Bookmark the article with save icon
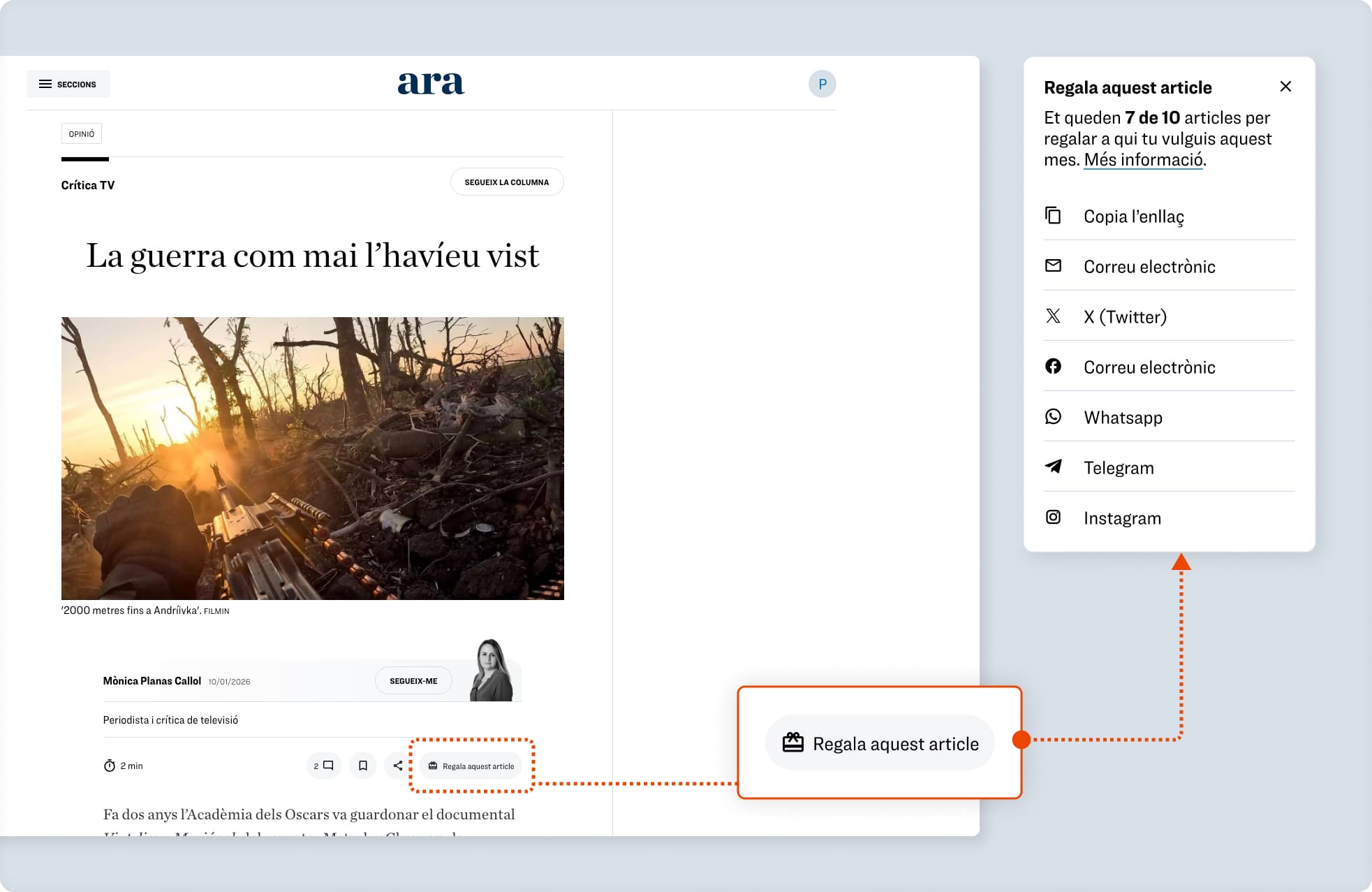The height and width of the screenshot is (892, 1372). [363, 766]
